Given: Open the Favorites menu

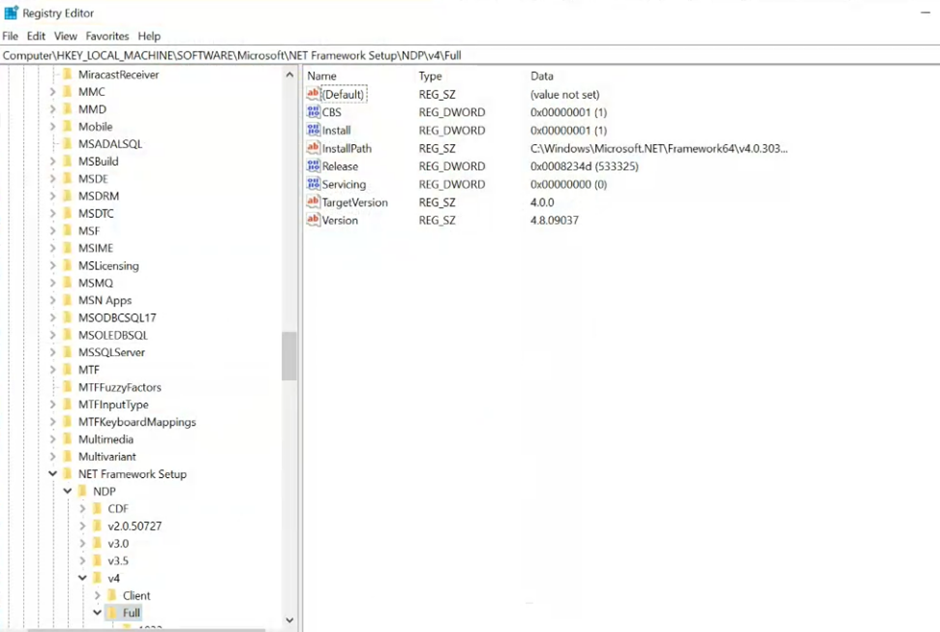Looking at the screenshot, I should pos(107,36).
